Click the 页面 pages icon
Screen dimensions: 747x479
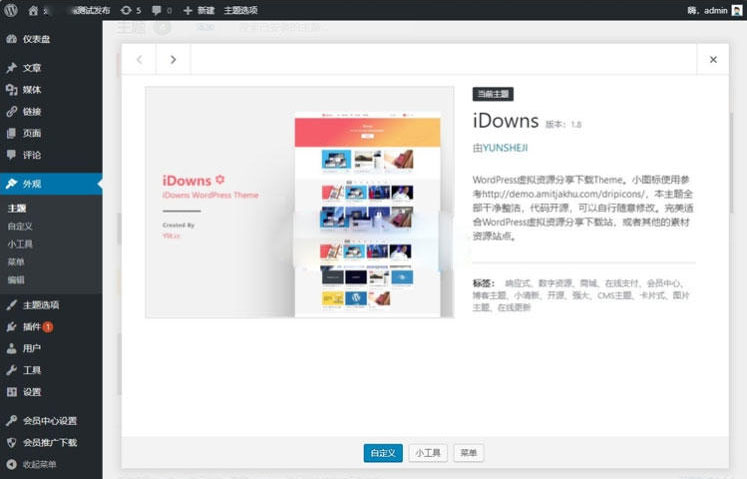(x=12, y=133)
